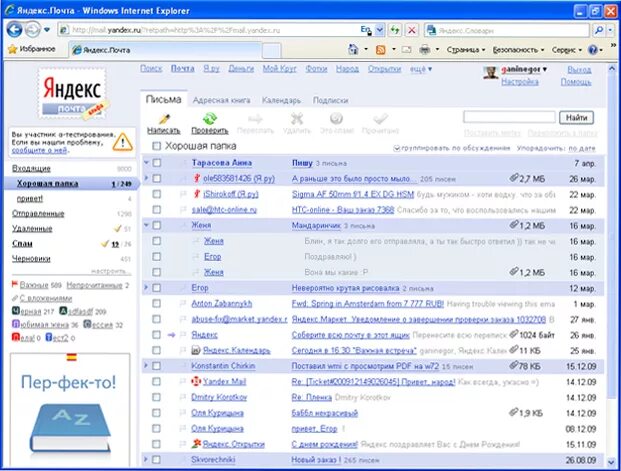
Task: Click the browser Stop red X icon
Action: click(412, 30)
